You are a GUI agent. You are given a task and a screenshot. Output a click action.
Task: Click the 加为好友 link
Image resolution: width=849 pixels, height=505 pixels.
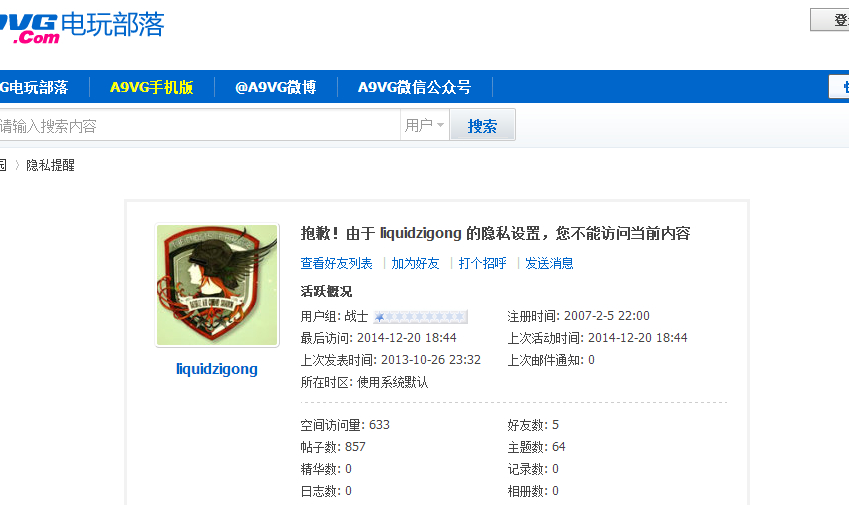pyautogui.click(x=415, y=264)
